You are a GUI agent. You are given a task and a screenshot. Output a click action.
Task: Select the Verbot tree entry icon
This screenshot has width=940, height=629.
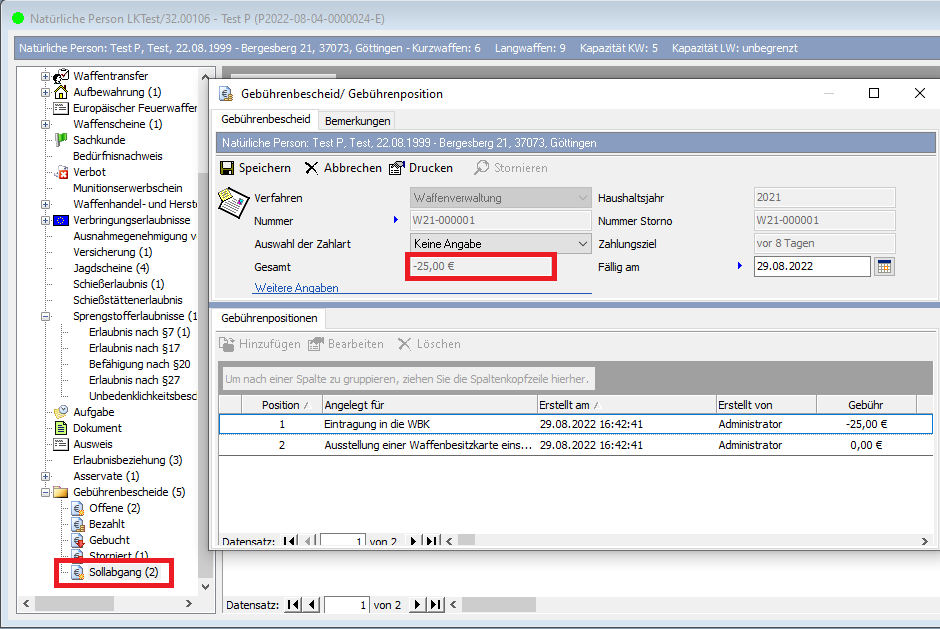pyautogui.click(x=61, y=172)
